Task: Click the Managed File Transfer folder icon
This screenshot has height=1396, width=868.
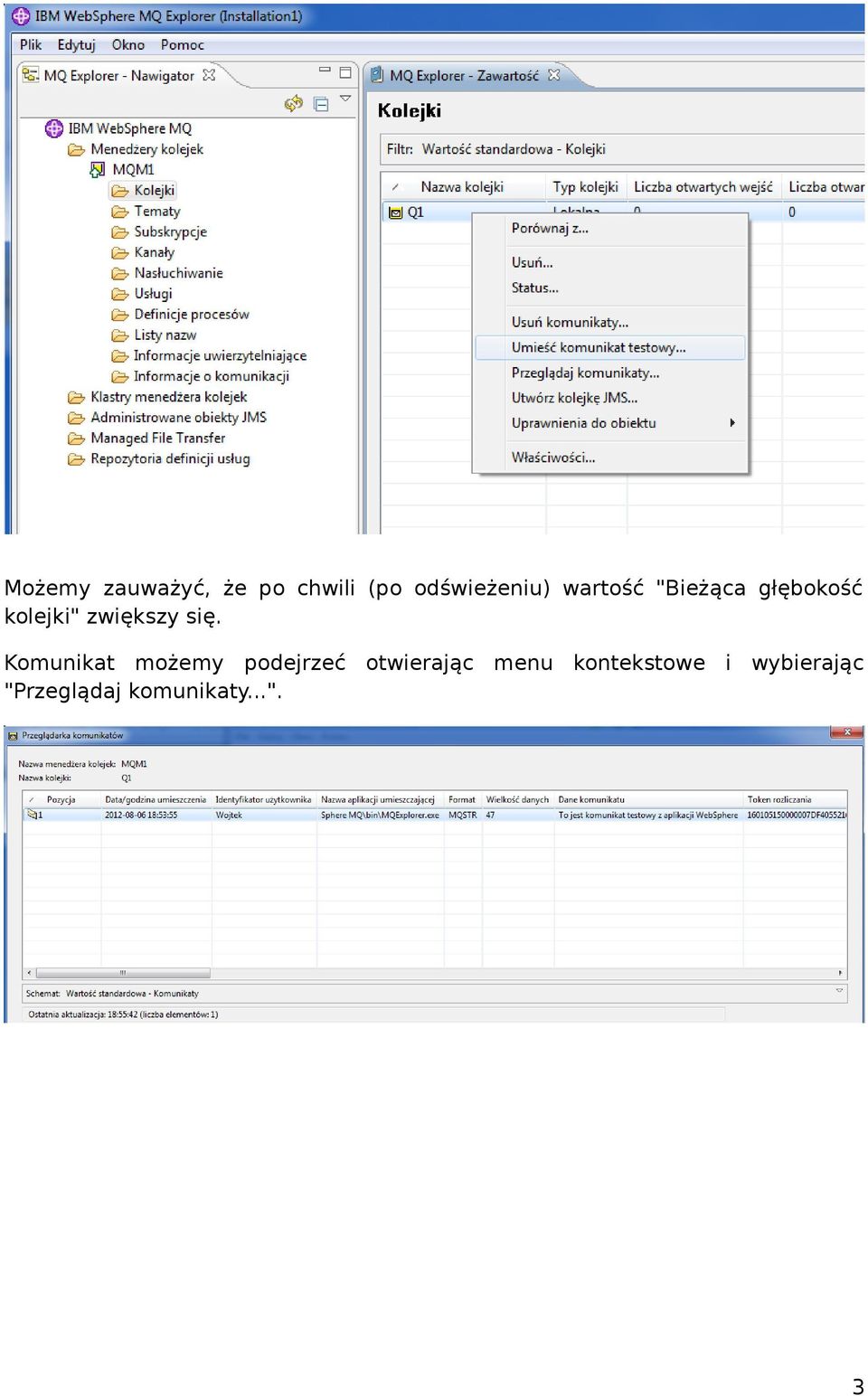Action: tap(77, 439)
